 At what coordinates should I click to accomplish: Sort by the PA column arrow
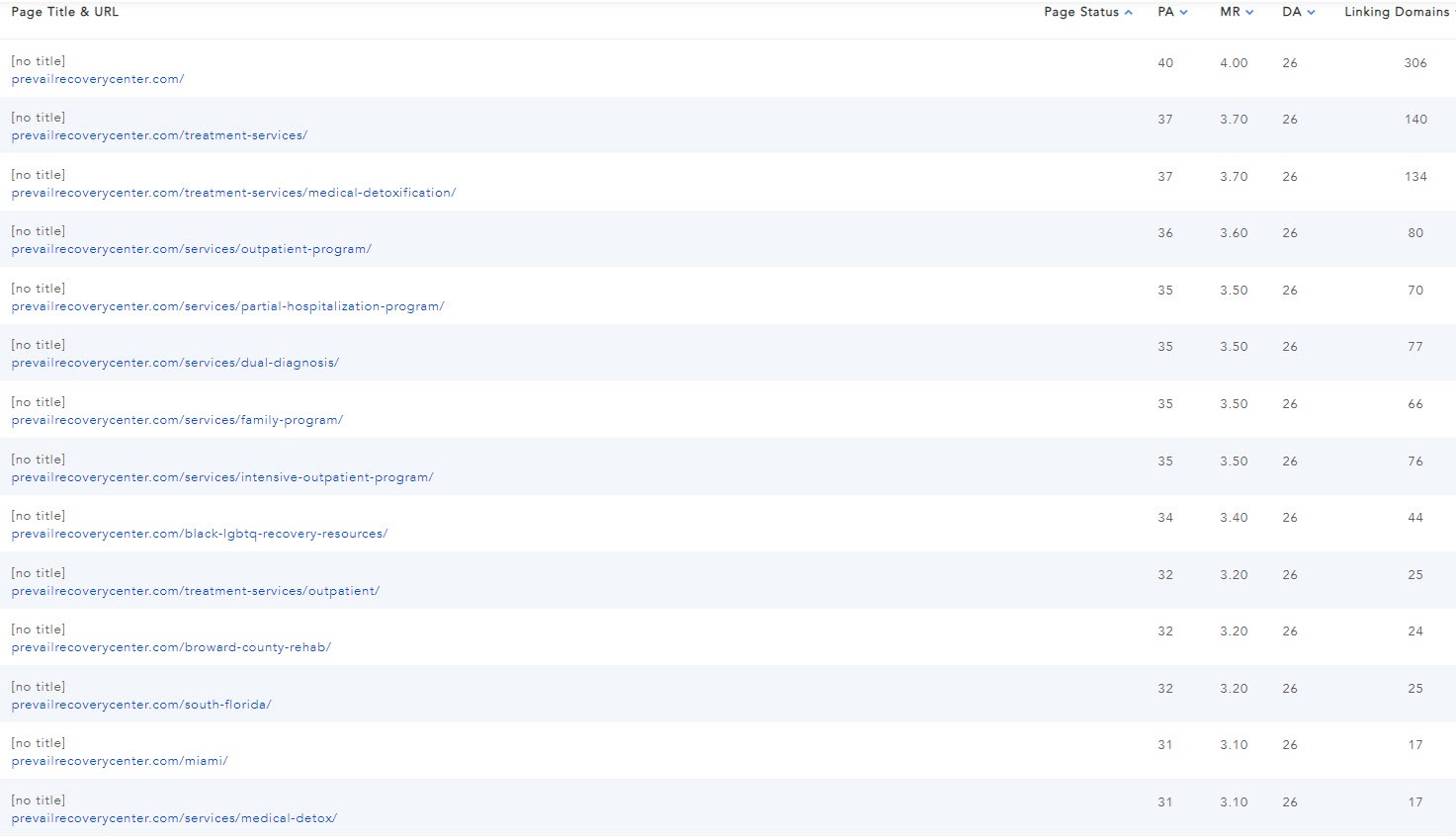(1184, 13)
